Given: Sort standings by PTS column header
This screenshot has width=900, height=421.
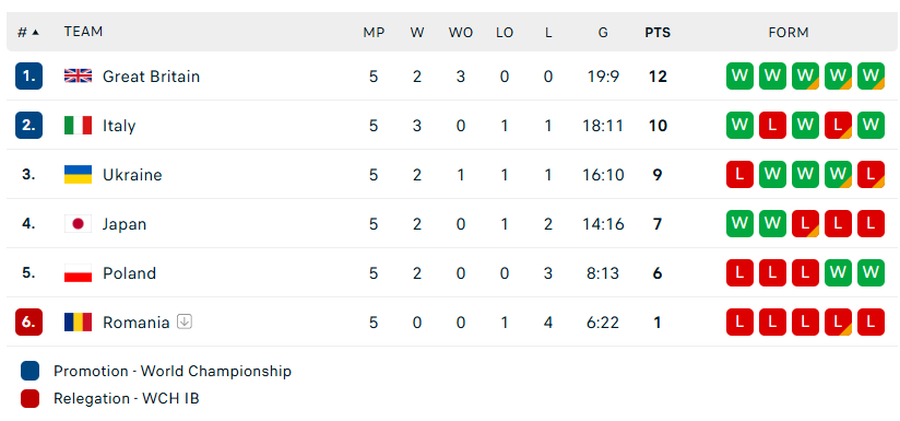Looking at the screenshot, I should [657, 32].
